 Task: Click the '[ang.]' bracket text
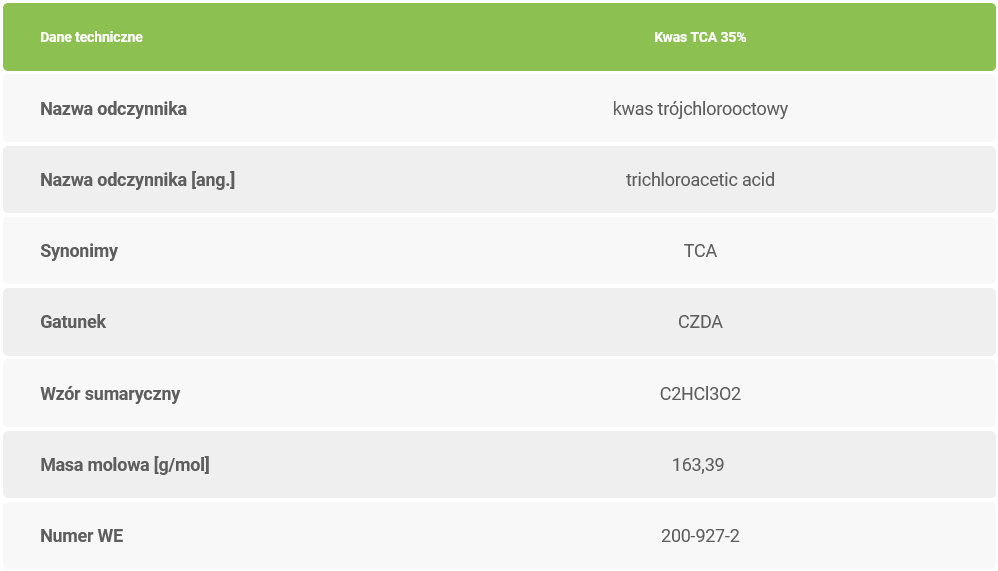pos(212,180)
